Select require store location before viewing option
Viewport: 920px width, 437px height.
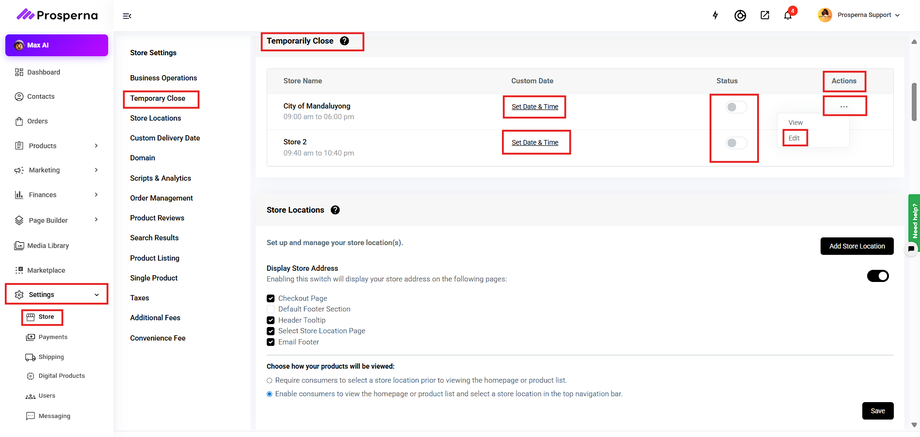tap(270, 381)
